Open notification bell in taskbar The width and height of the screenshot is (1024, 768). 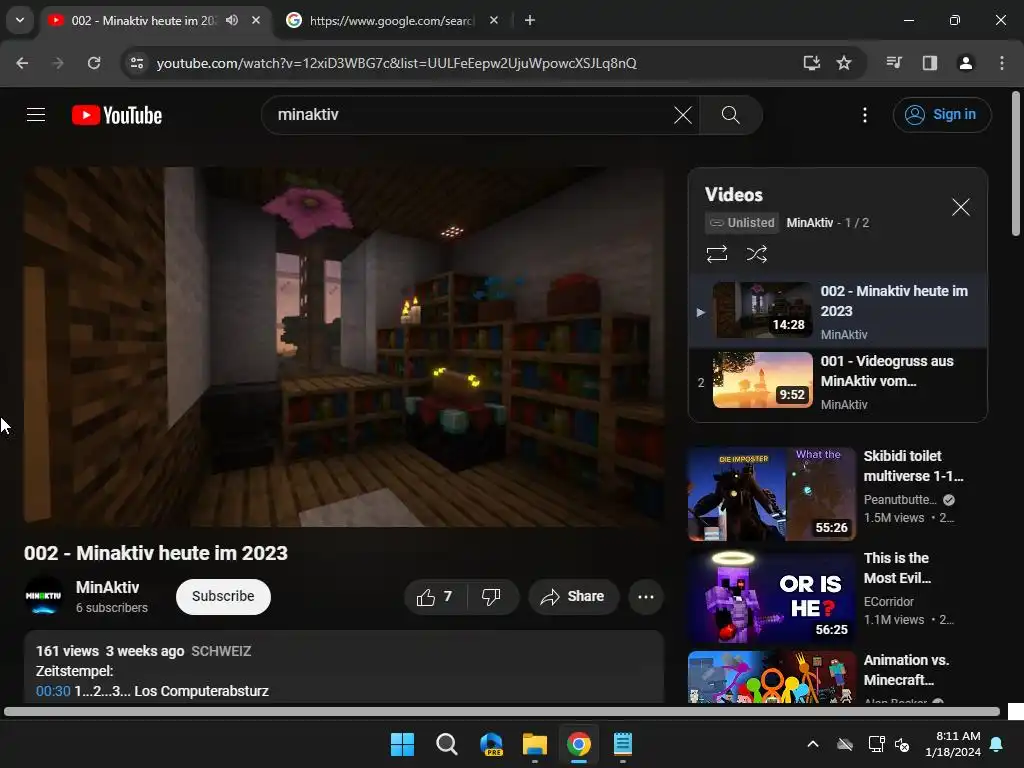[997, 744]
